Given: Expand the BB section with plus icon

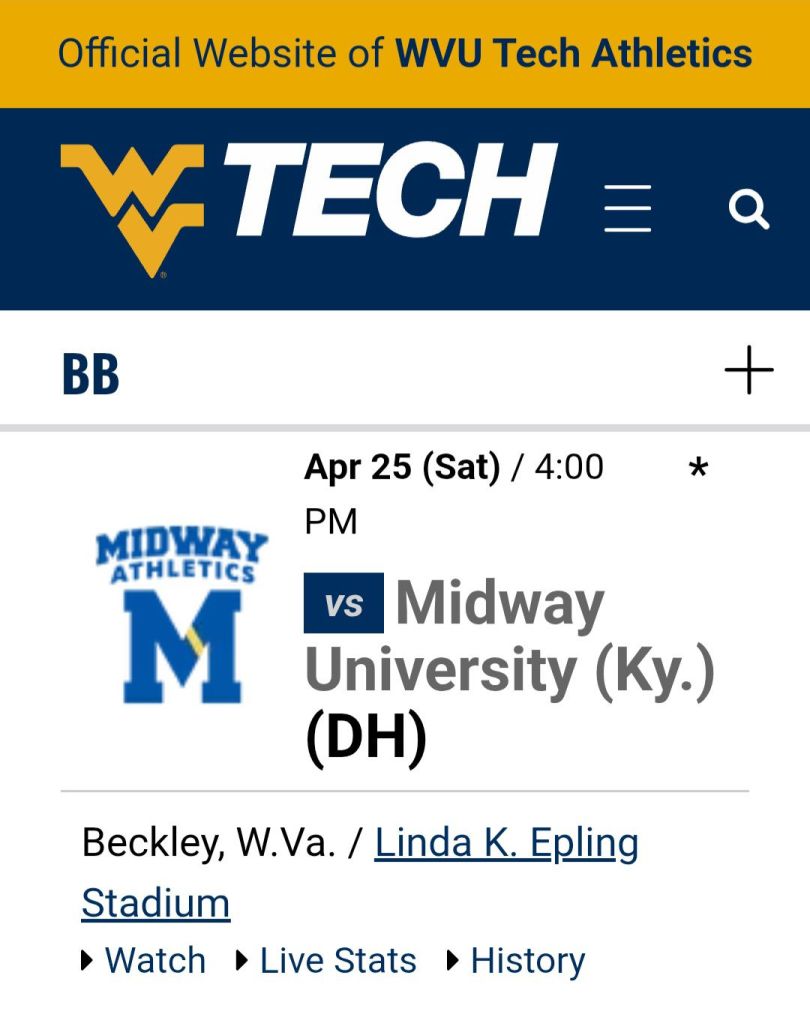Looking at the screenshot, I should 749,371.
